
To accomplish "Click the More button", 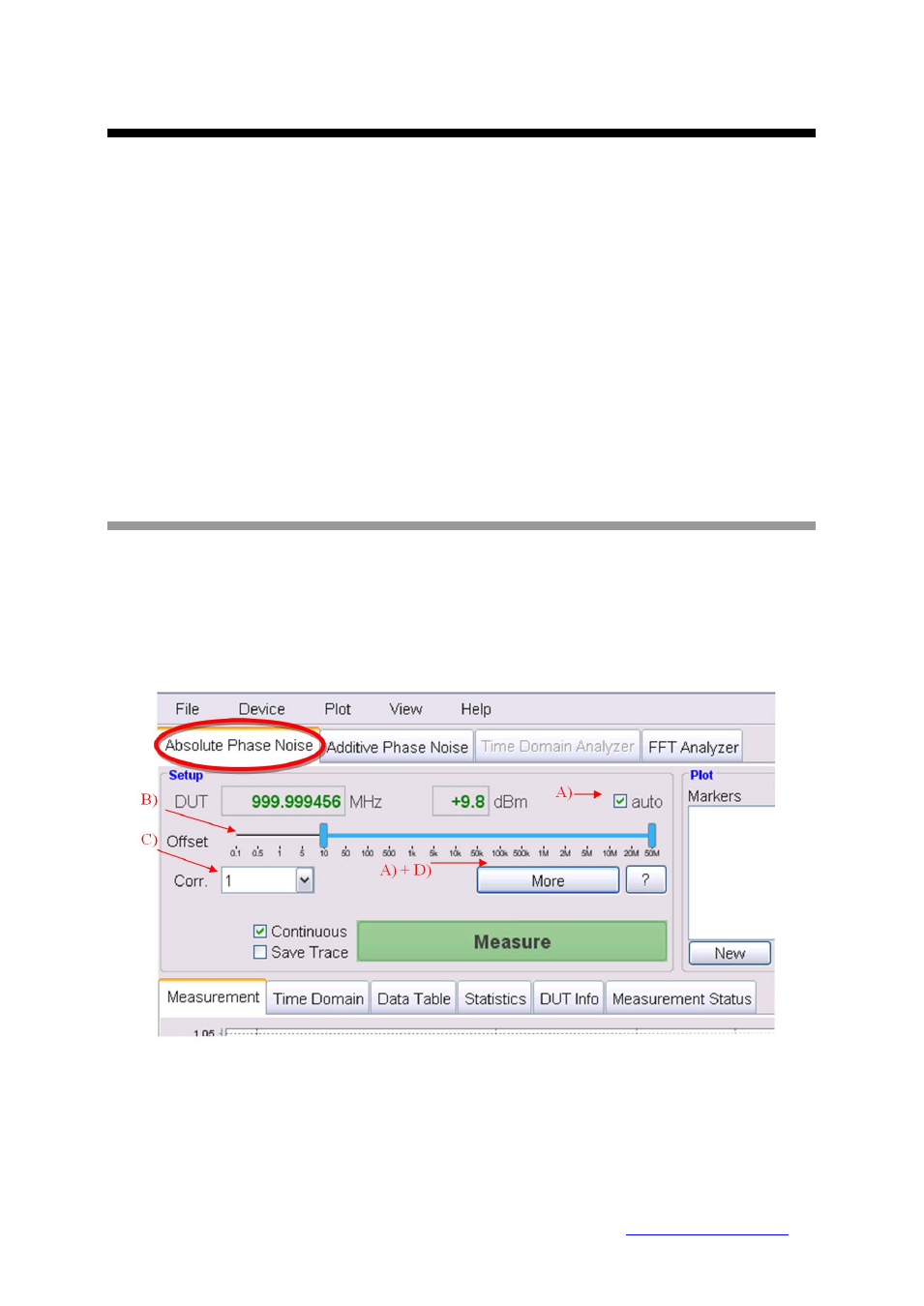I will (x=548, y=880).
